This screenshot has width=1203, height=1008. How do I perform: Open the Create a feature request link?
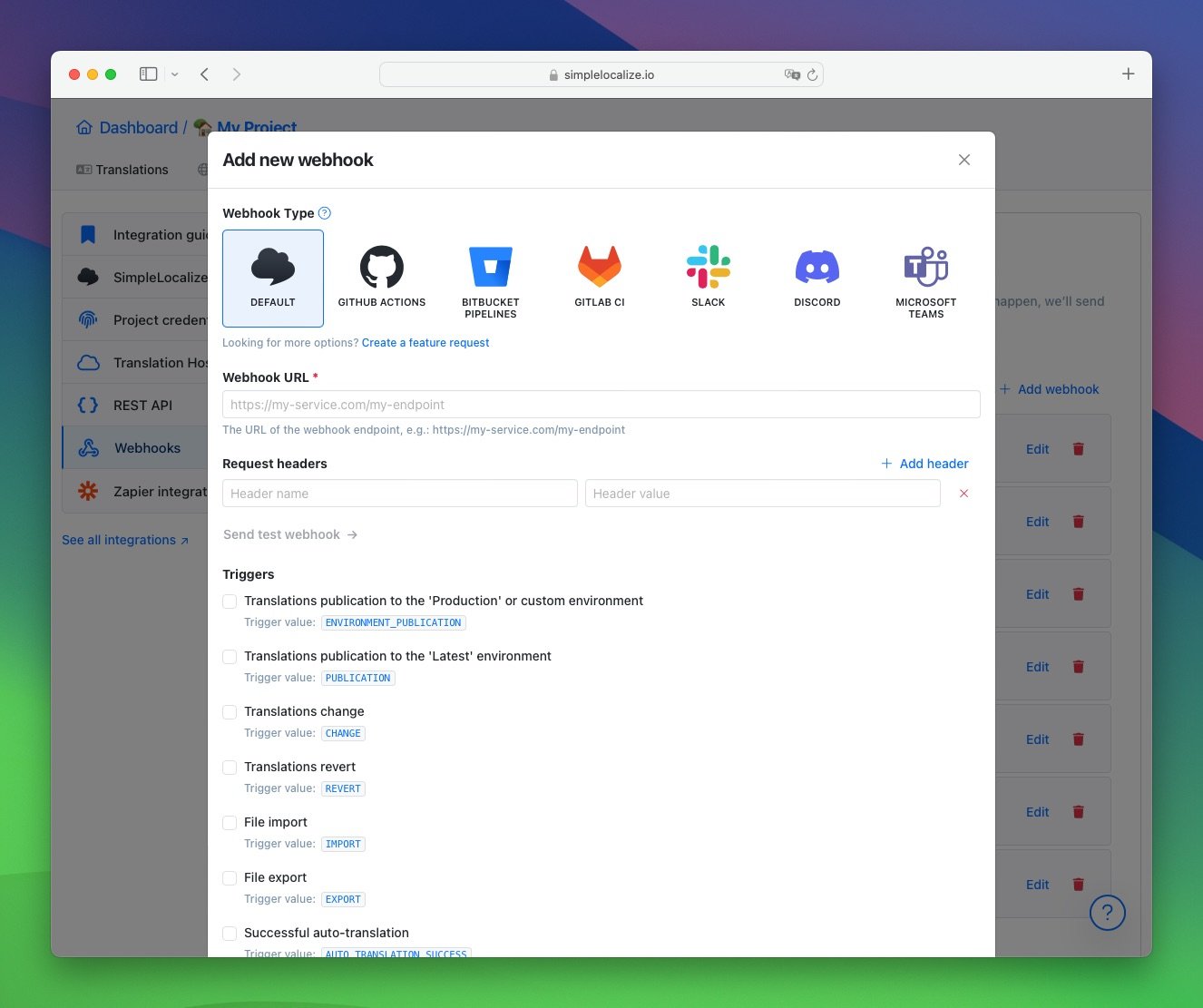click(x=425, y=343)
